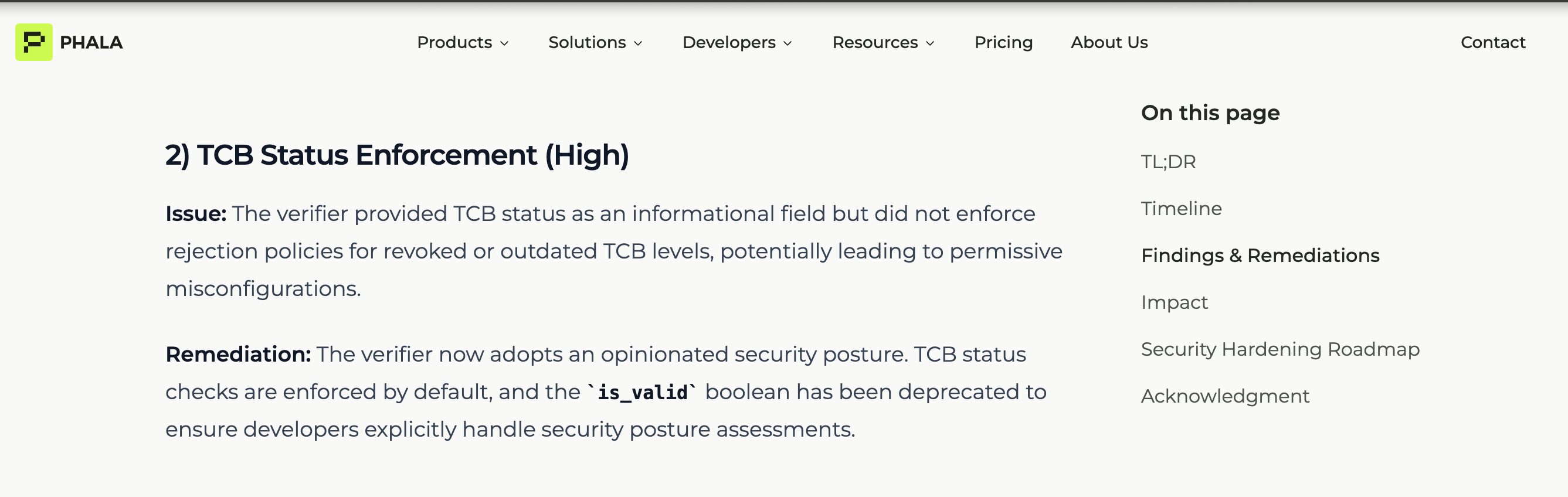
Task: Jump to the Impact section
Action: click(x=1173, y=302)
